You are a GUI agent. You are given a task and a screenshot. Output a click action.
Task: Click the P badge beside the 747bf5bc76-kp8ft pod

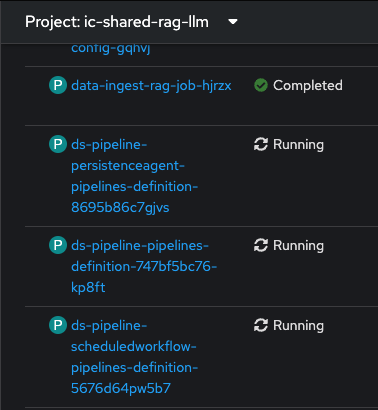pos(58,245)
